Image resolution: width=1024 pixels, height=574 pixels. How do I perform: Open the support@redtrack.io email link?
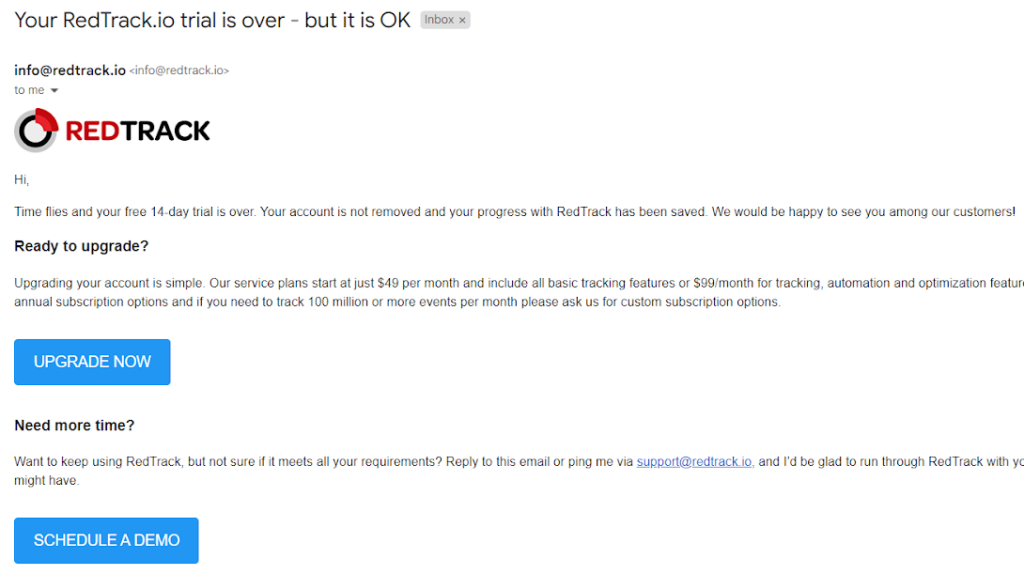[x=694, y=462]
